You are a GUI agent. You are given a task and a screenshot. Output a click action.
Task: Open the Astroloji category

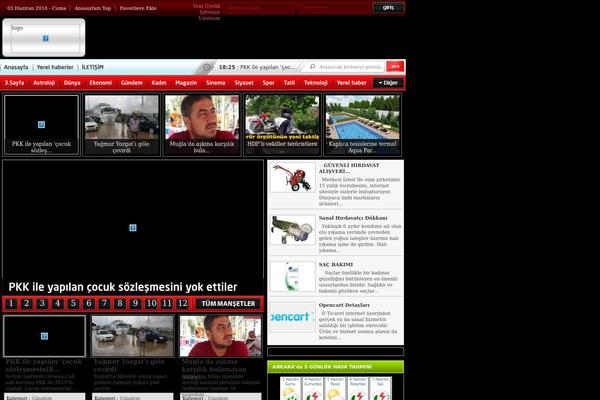tap(44, 83)
